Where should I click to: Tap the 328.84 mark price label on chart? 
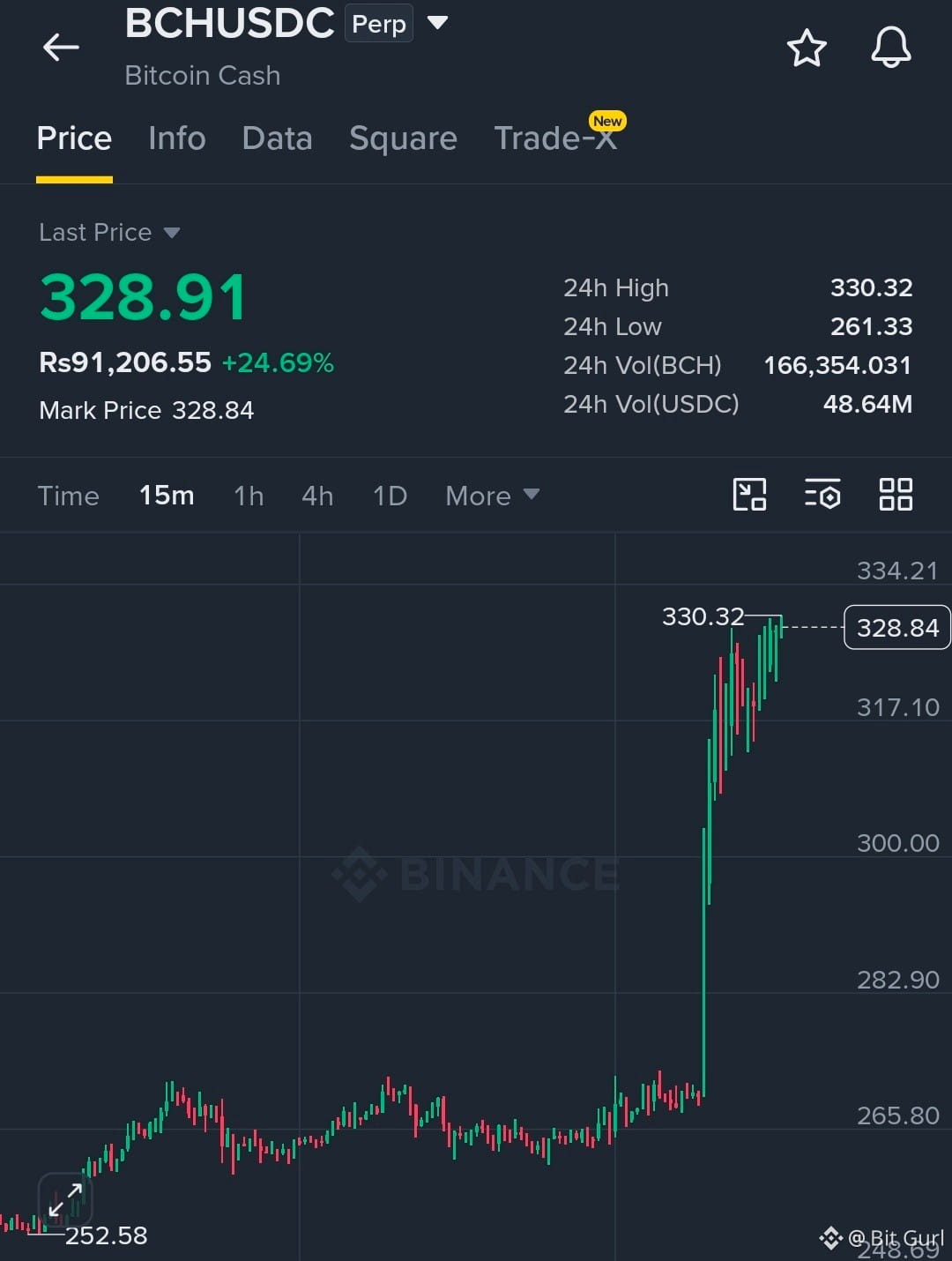click(x=897, y=627)
